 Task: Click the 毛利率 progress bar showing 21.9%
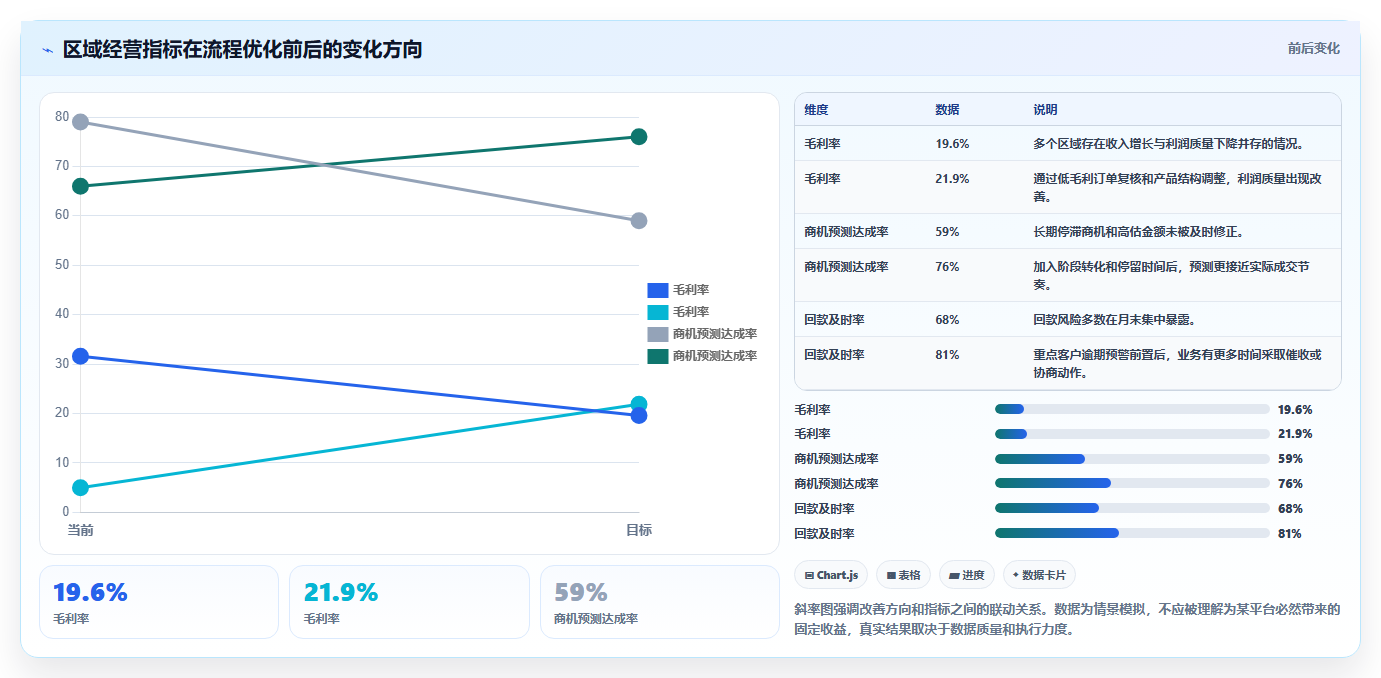[x=1132, y=434]
